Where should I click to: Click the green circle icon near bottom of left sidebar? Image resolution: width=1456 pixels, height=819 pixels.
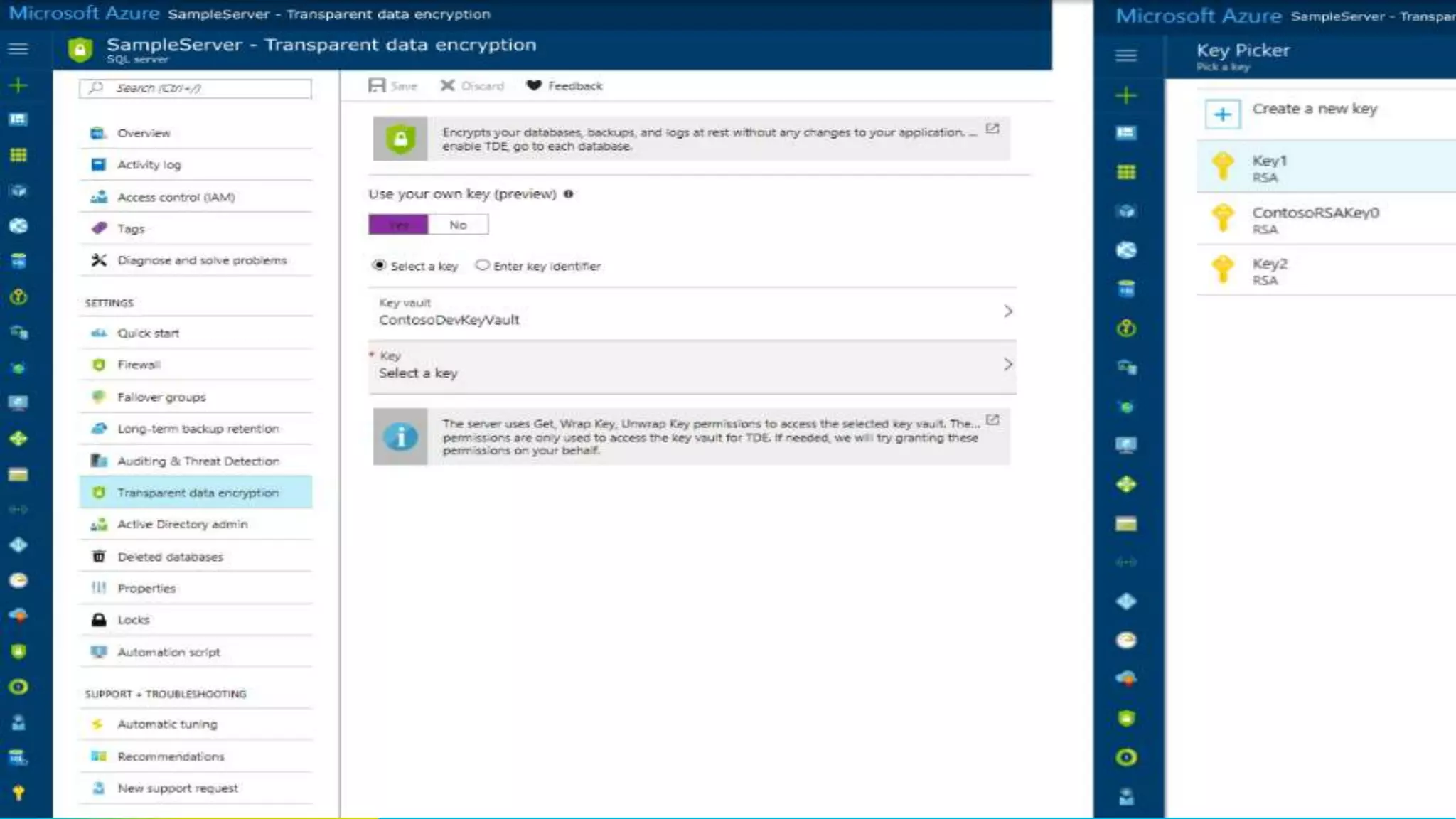(18, 687)
